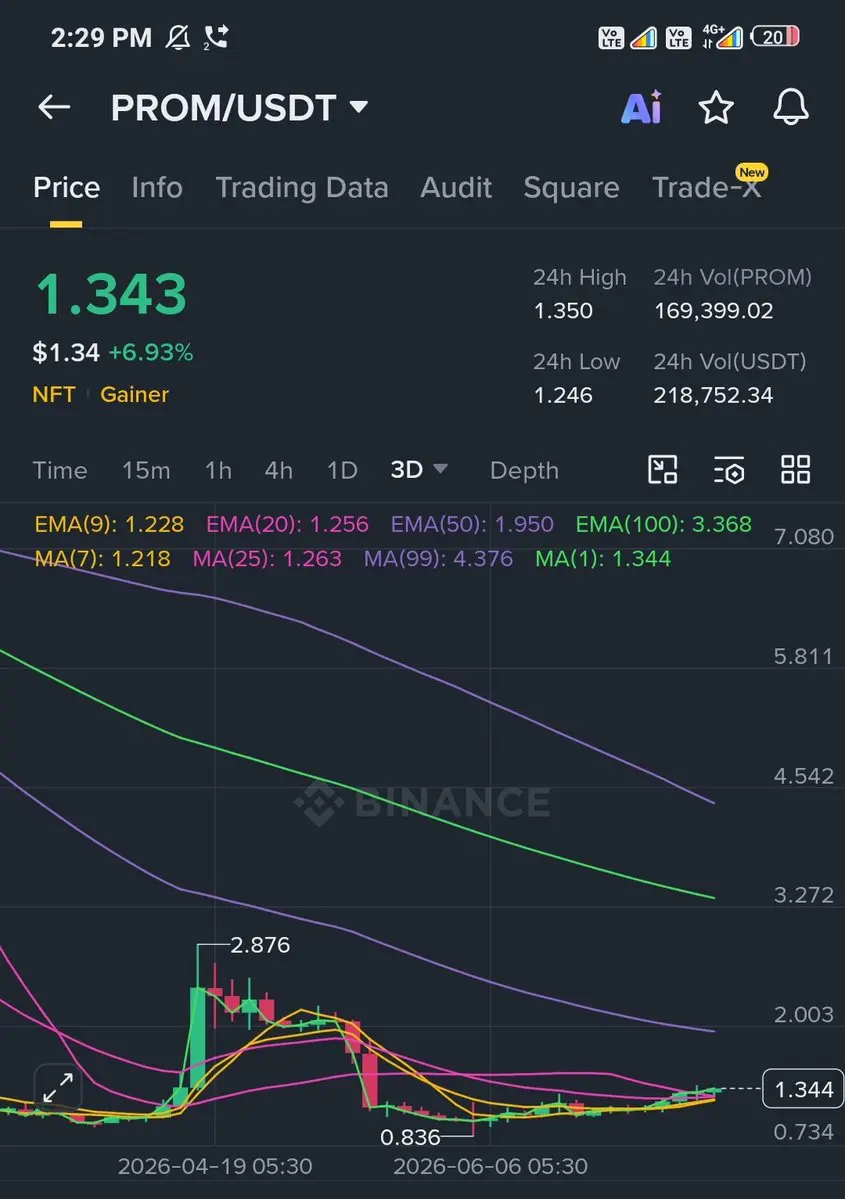Switch to the Info tab

coord(157,187)
